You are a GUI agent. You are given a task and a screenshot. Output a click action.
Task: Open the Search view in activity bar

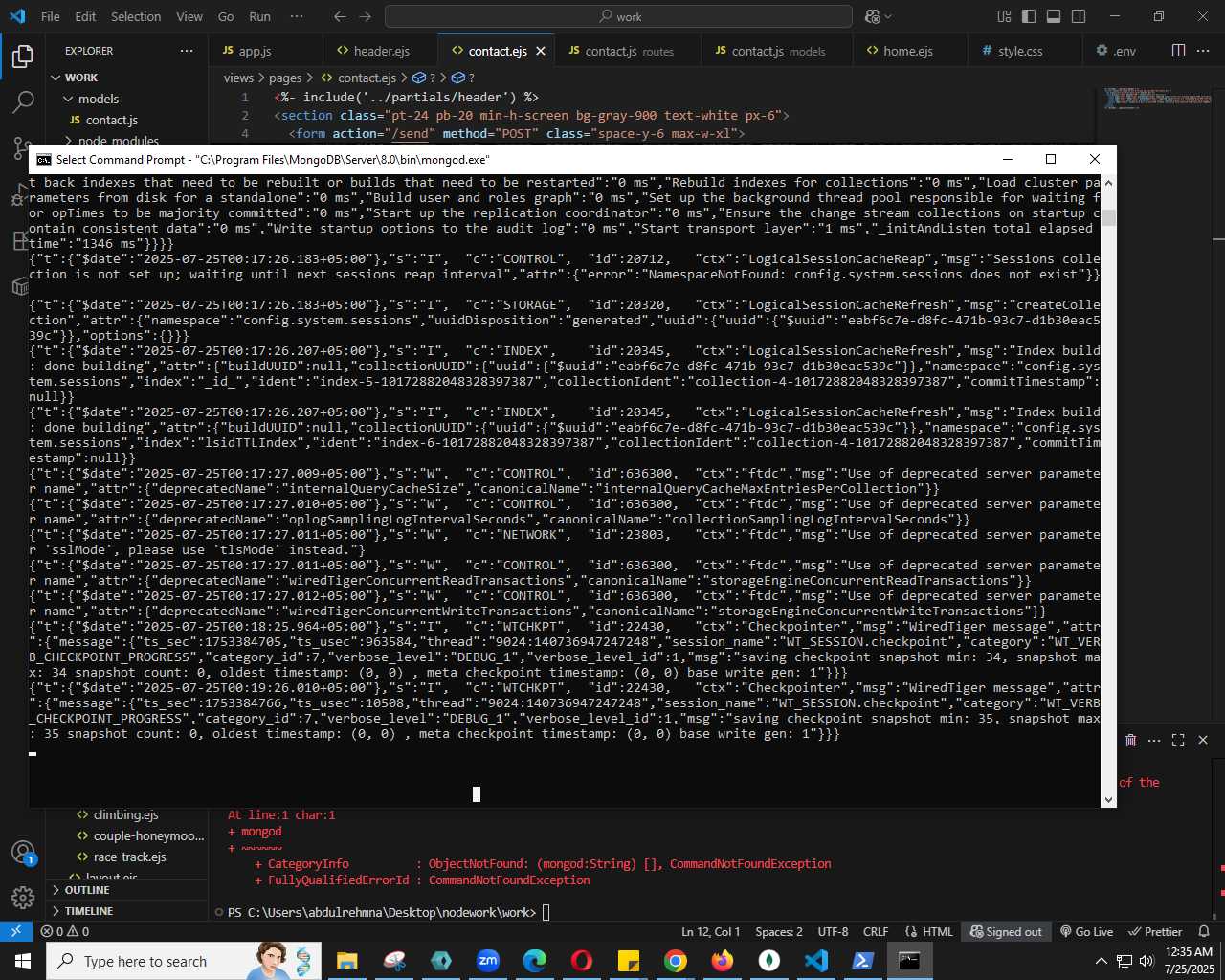click(23, 101)
